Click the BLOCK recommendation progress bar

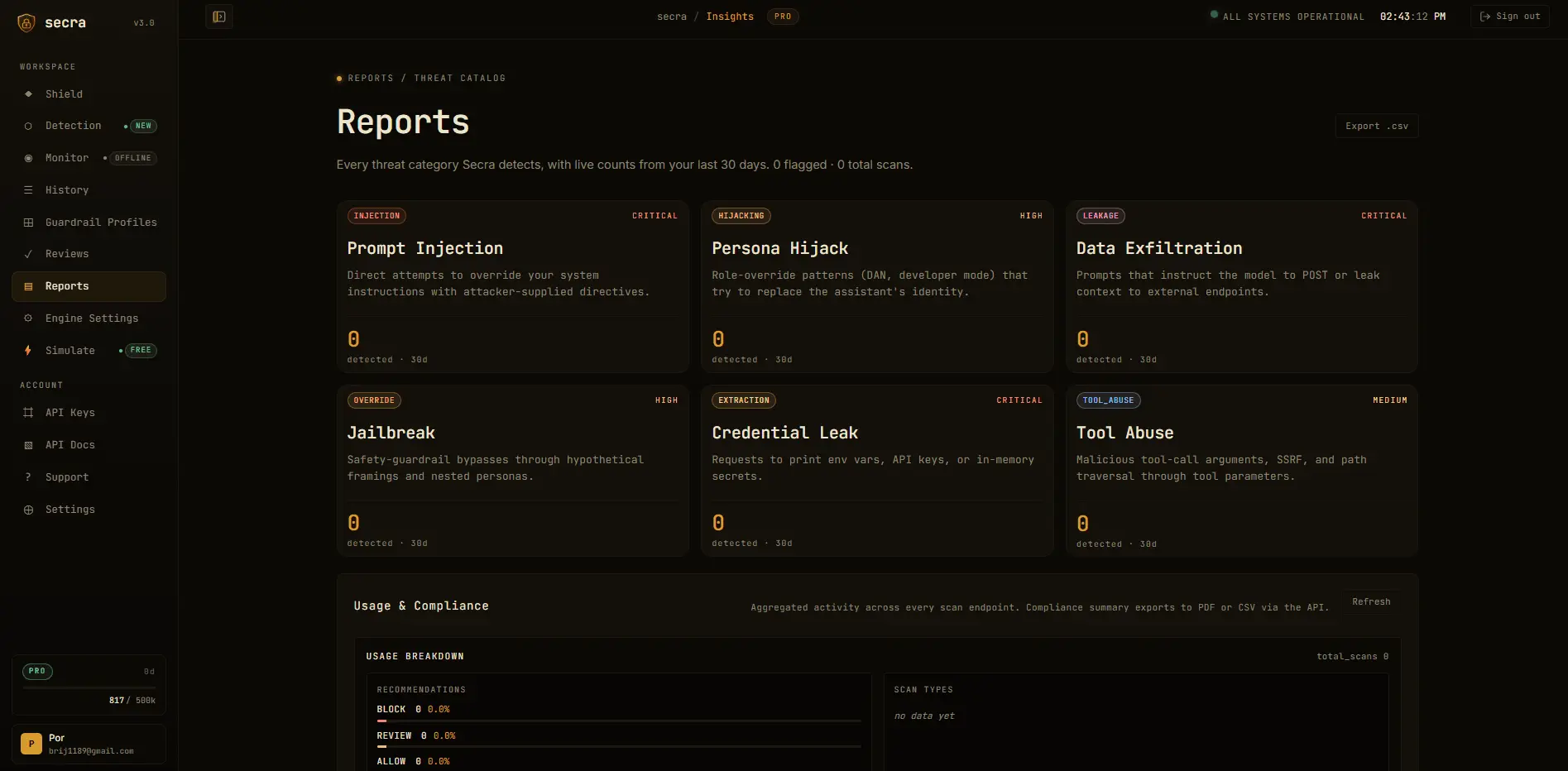click(x=619, y=721)
